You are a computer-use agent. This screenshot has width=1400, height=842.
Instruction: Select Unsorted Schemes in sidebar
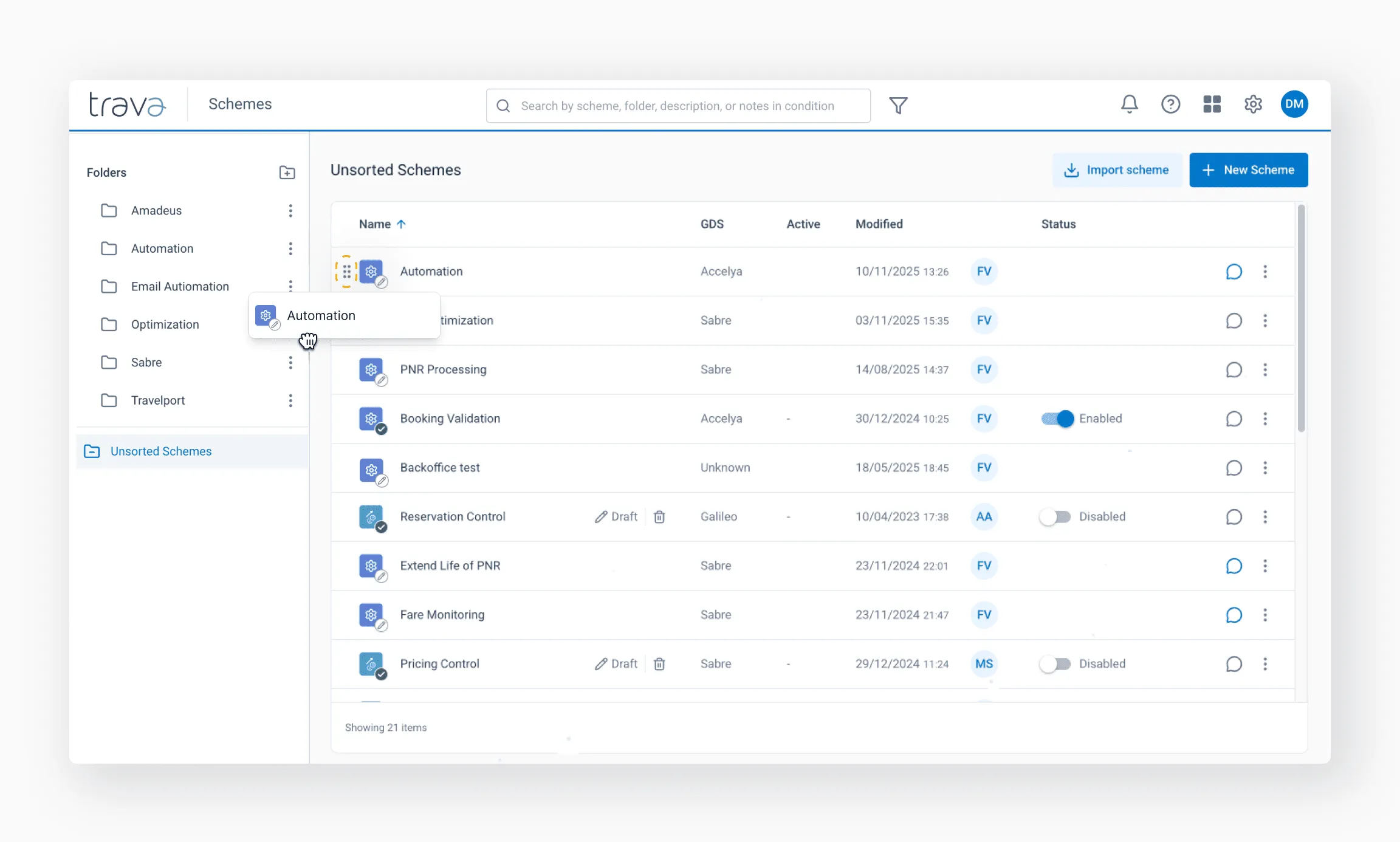(x=161, y=451)
